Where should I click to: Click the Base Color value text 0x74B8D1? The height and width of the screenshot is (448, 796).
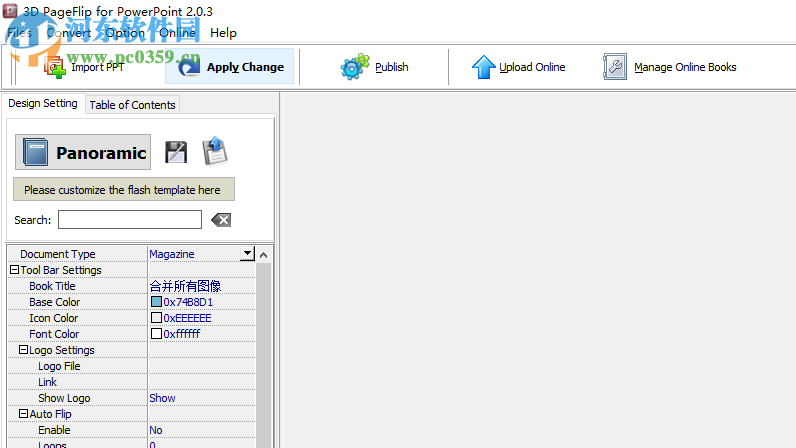coord(188,302)
